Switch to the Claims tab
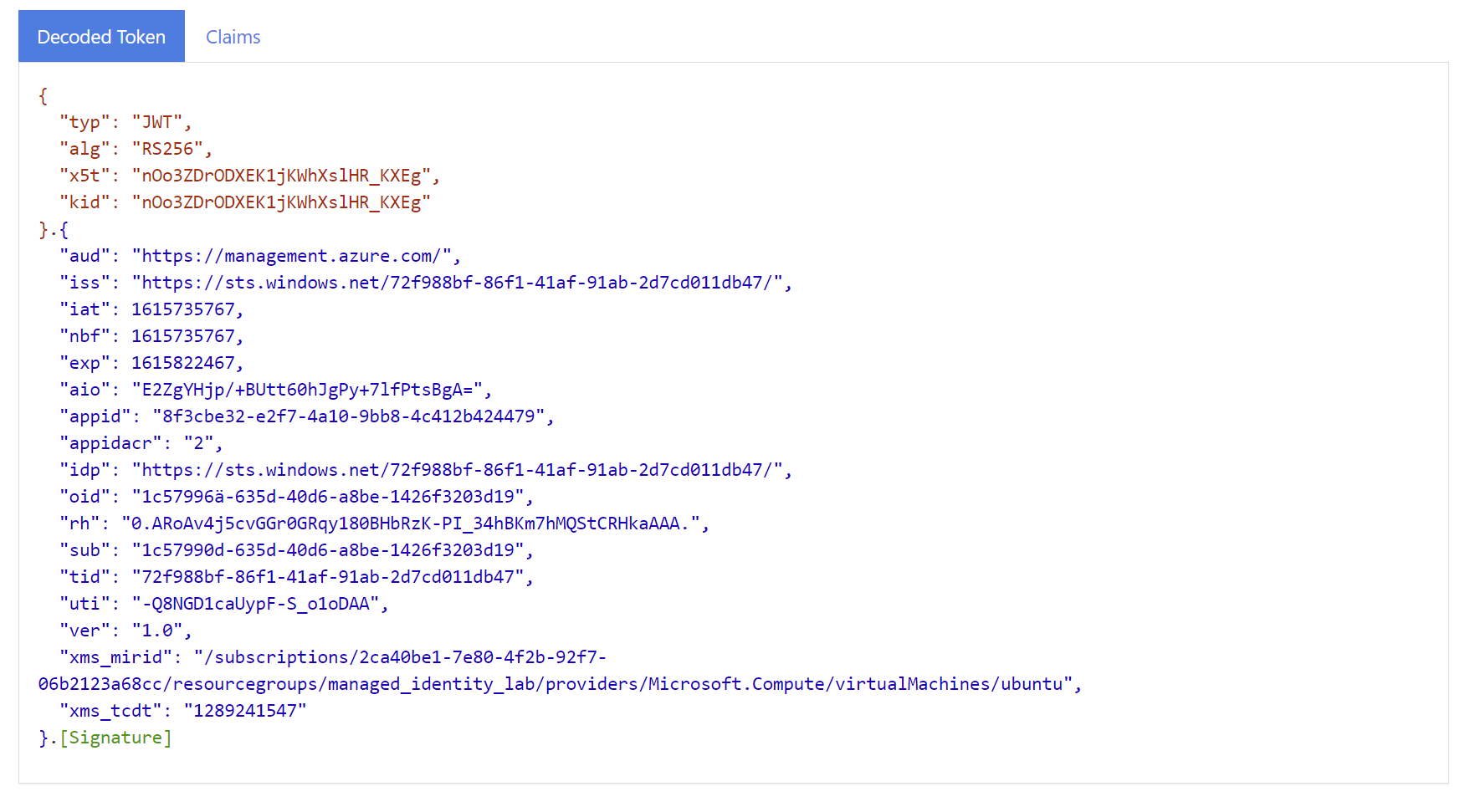Screen dimensions: 1475x812 coord(233,36)
